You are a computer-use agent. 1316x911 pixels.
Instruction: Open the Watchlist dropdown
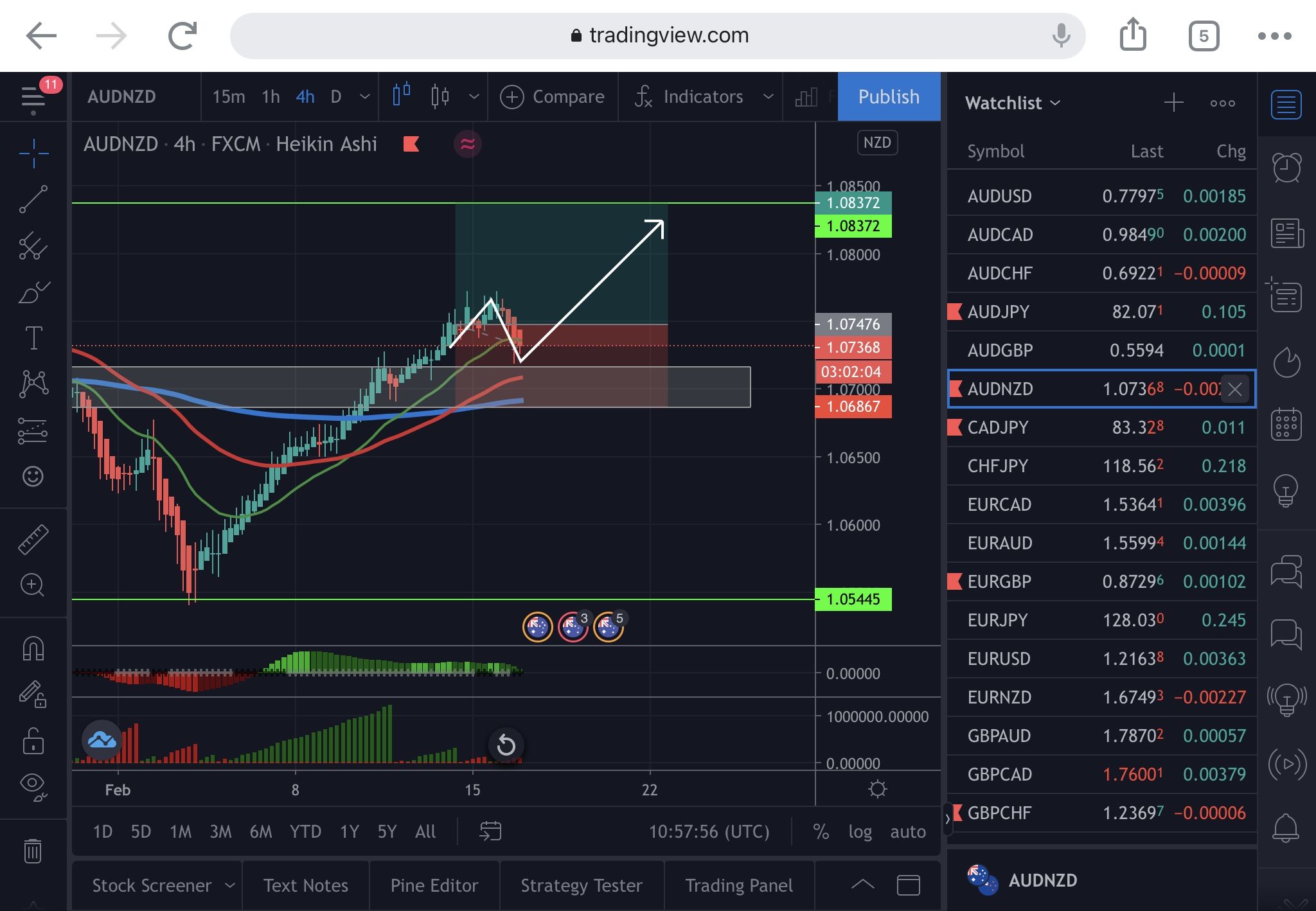point(1013,103)
